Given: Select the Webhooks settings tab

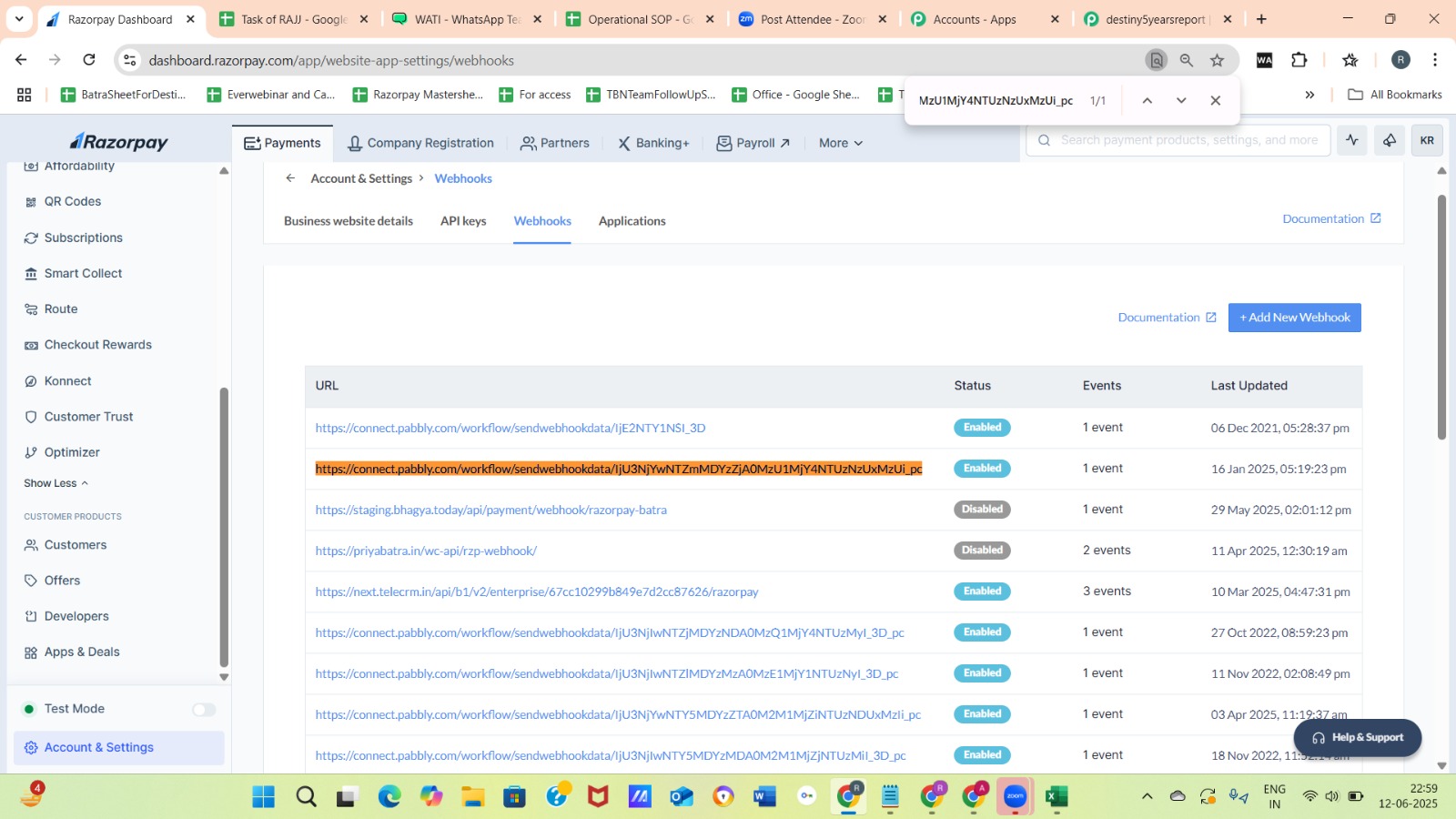Looking at the screenshot, I should pos(542,221).
